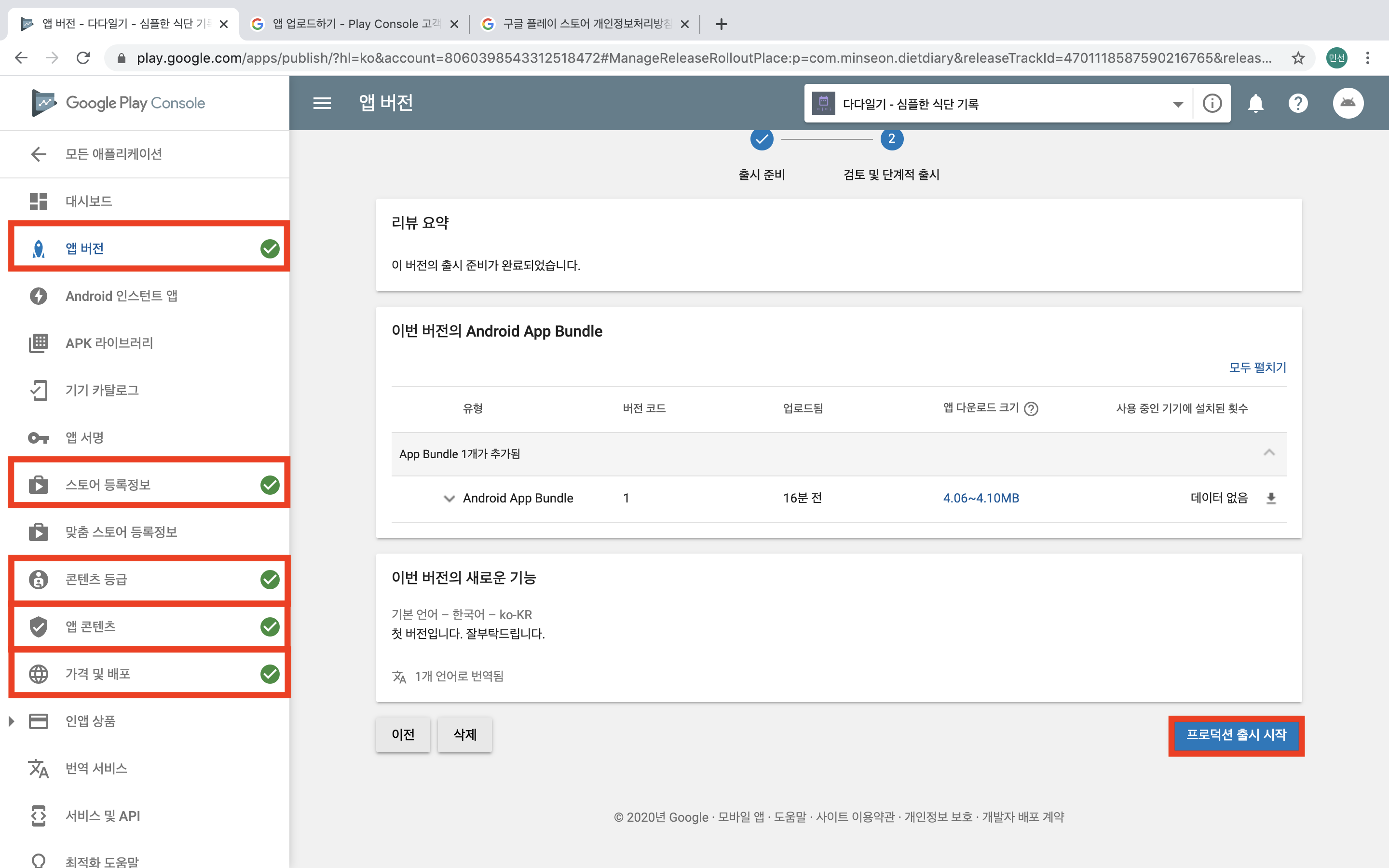Click the green check next to 앱 버전

point(270,248)
